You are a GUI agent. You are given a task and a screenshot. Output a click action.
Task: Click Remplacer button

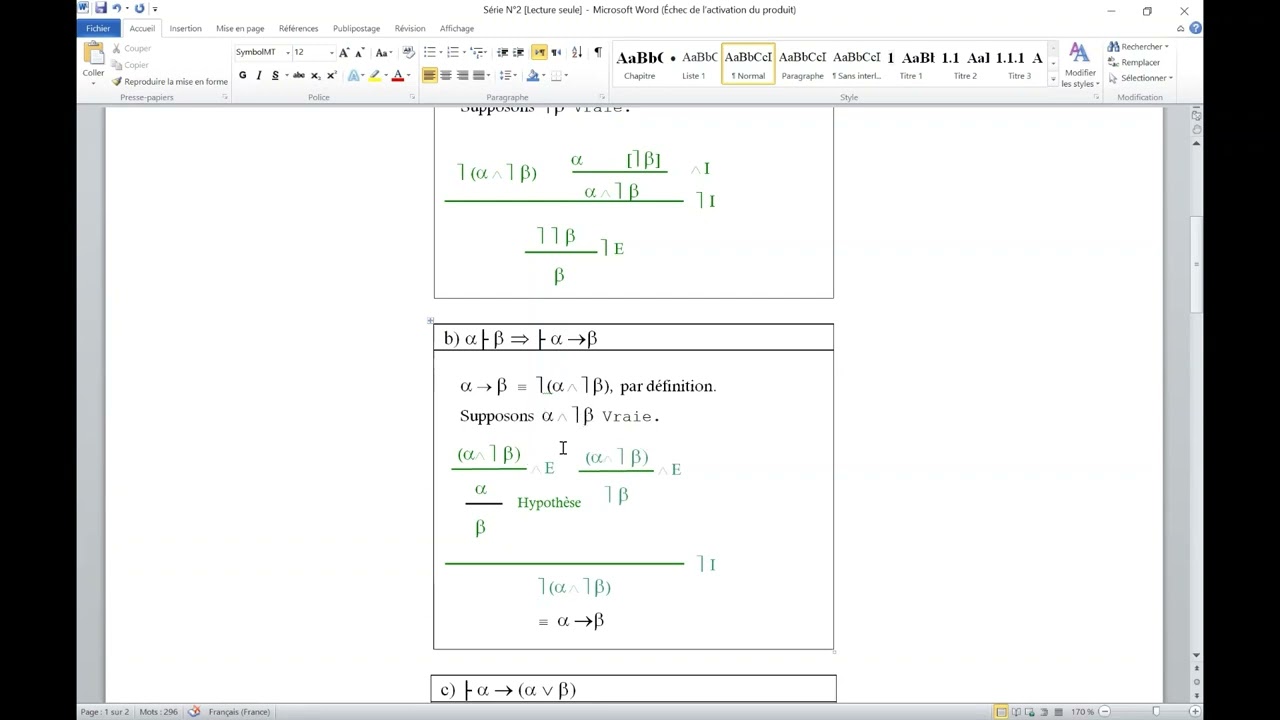pos(1134,62)
